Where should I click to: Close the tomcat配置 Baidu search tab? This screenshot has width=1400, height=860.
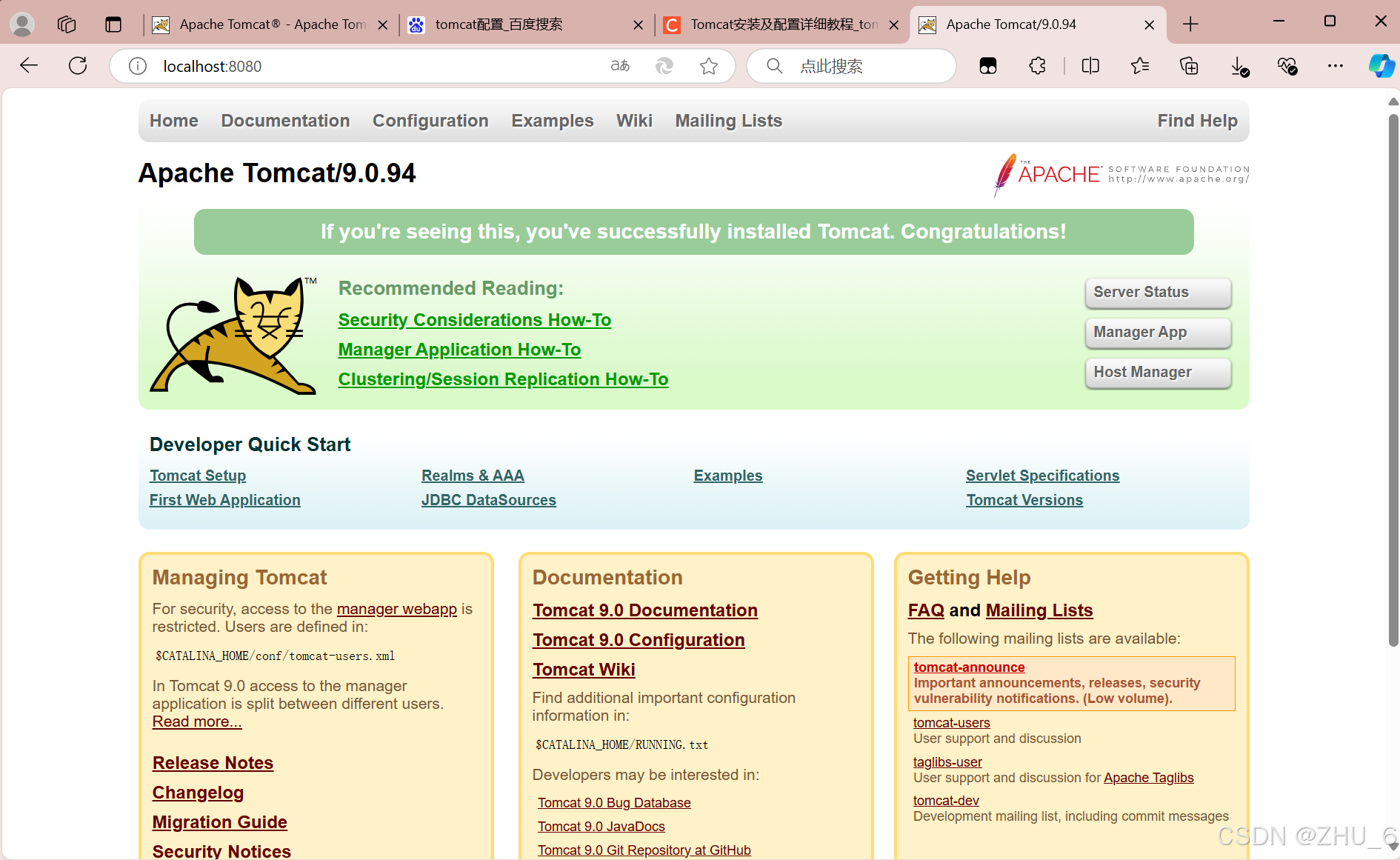click(x=639, y=25)
